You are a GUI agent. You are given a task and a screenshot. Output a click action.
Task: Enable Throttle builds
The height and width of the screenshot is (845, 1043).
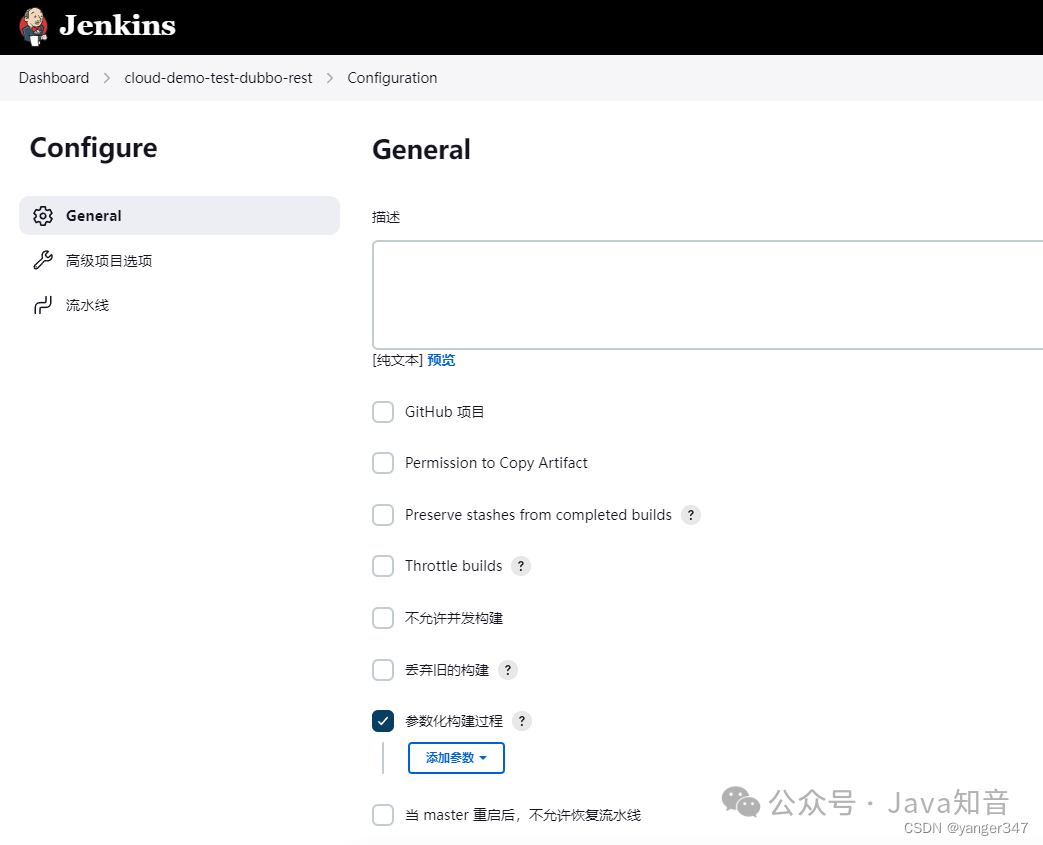point(383,565)
